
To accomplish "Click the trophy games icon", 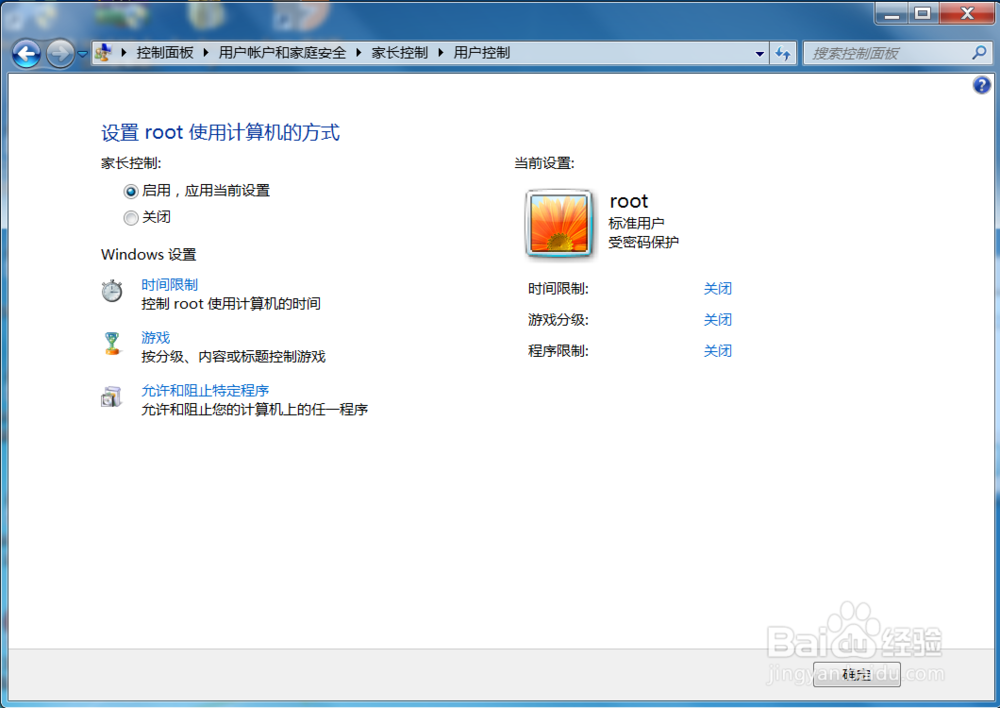I will coord(112,343).
